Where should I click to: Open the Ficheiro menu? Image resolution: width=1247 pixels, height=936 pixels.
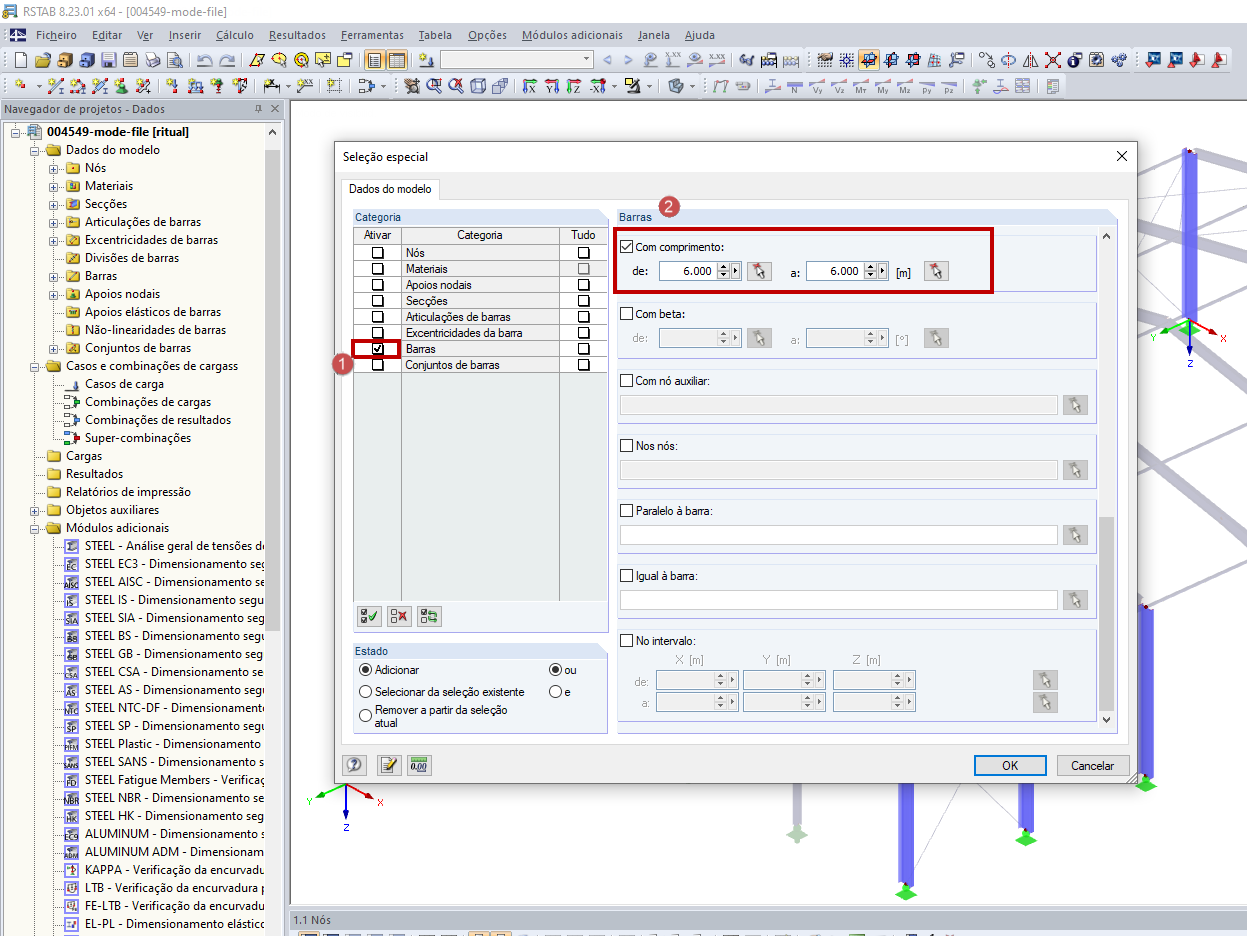click(x=56, y=35)
